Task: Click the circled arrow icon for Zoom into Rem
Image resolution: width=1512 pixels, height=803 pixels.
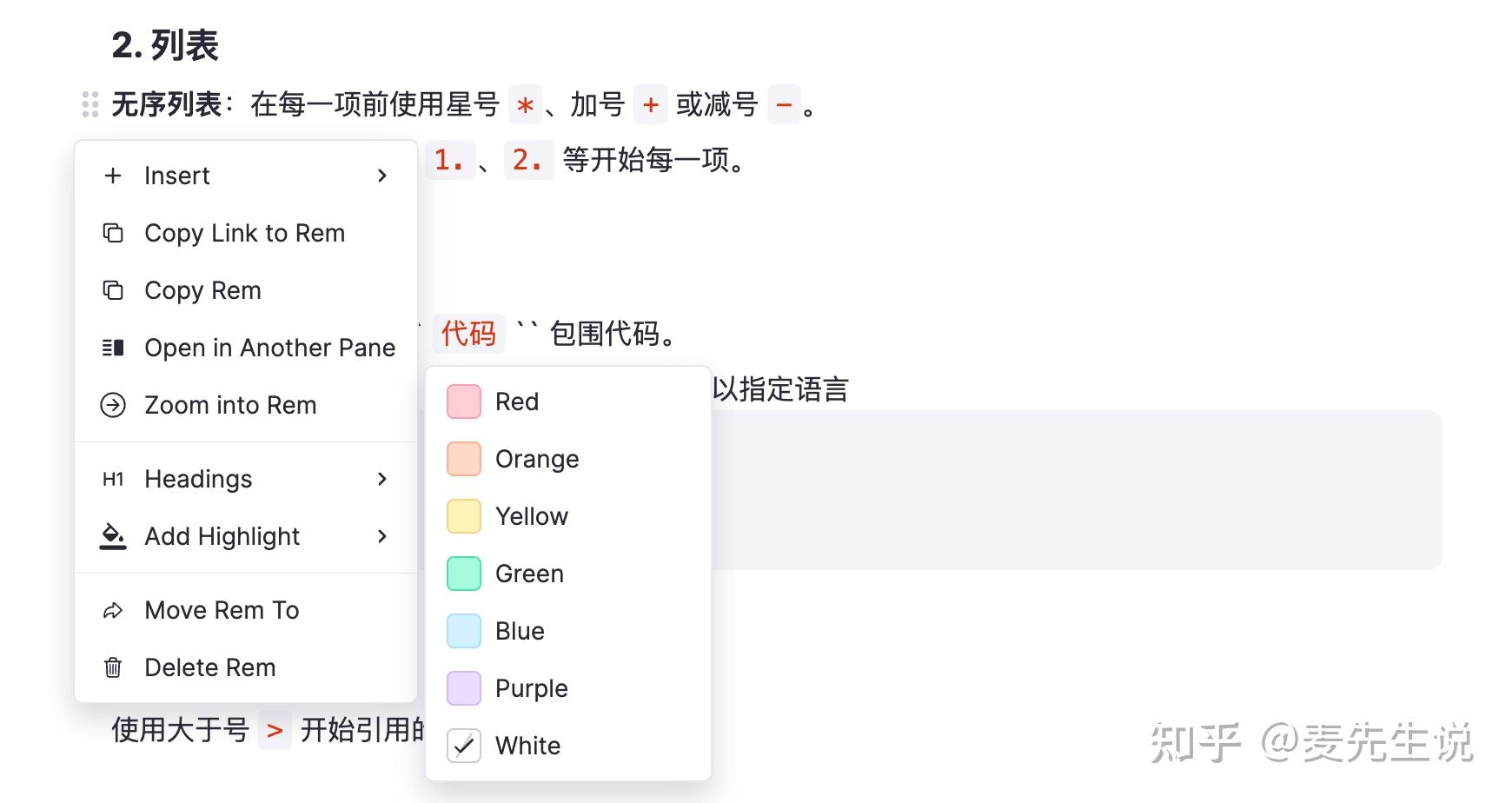Action: click(113, 405)
